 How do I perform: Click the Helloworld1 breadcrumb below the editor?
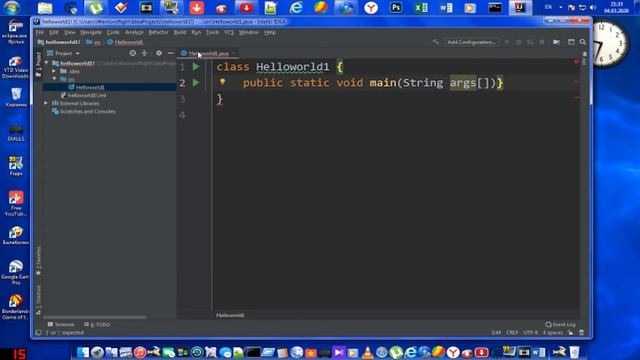pyautogui.click(x=230, y=315)
